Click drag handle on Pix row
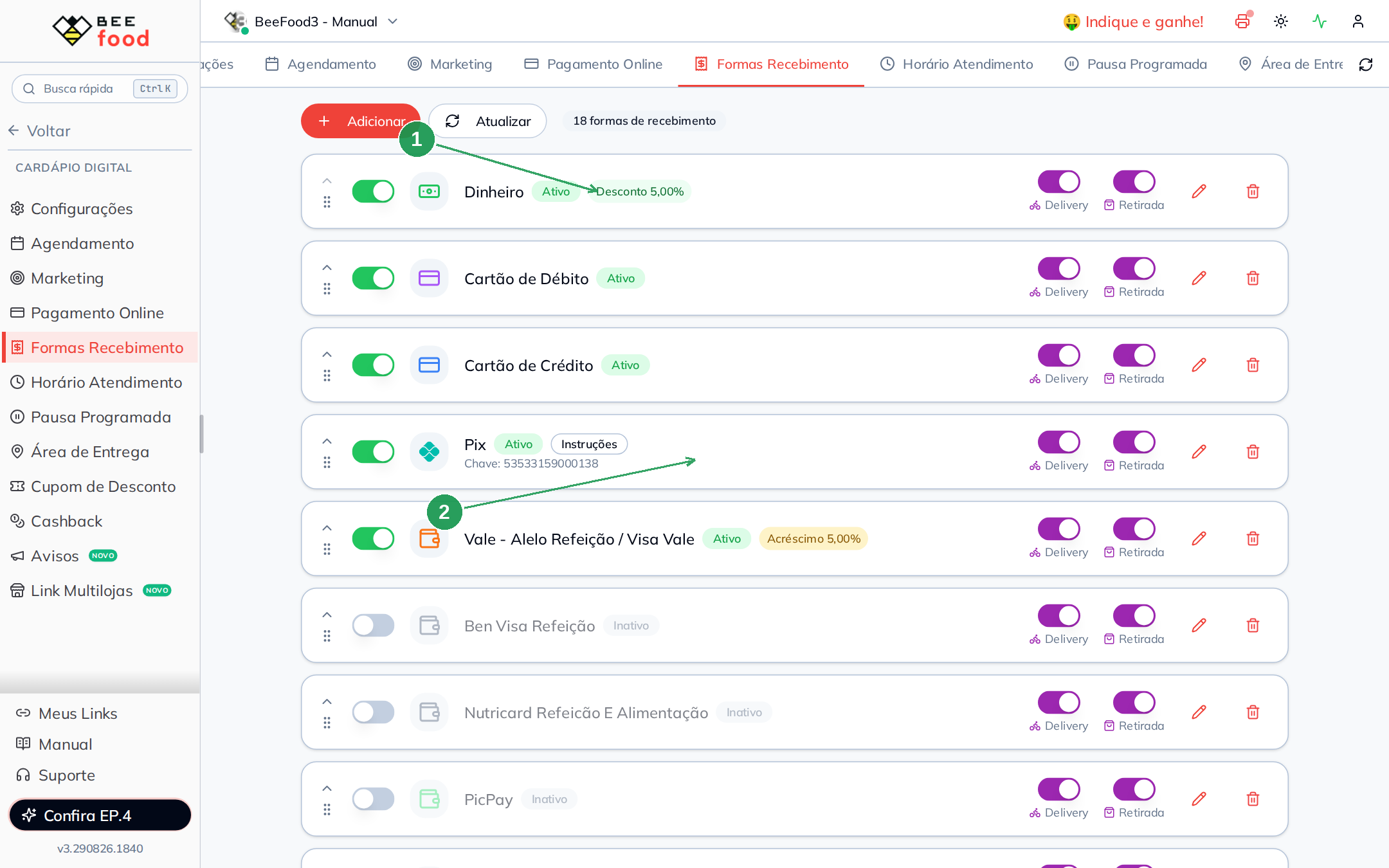 click(x=327, y=462)
